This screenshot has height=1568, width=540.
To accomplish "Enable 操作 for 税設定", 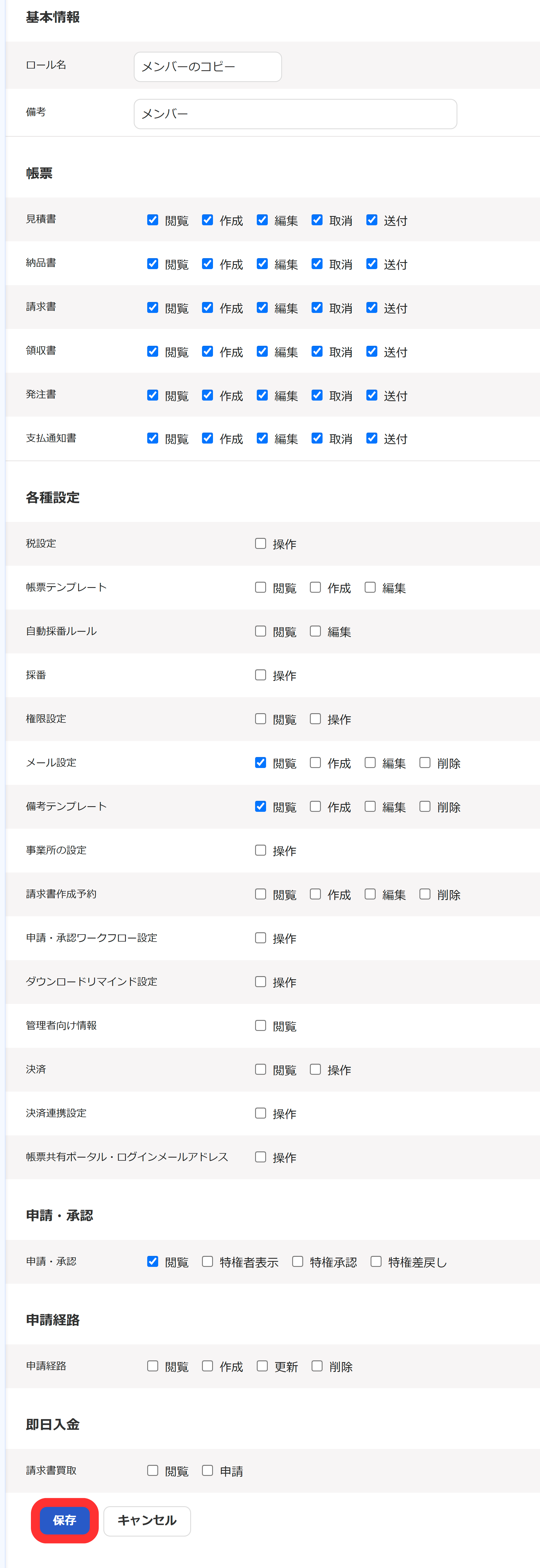I will [x=260, y=544].
